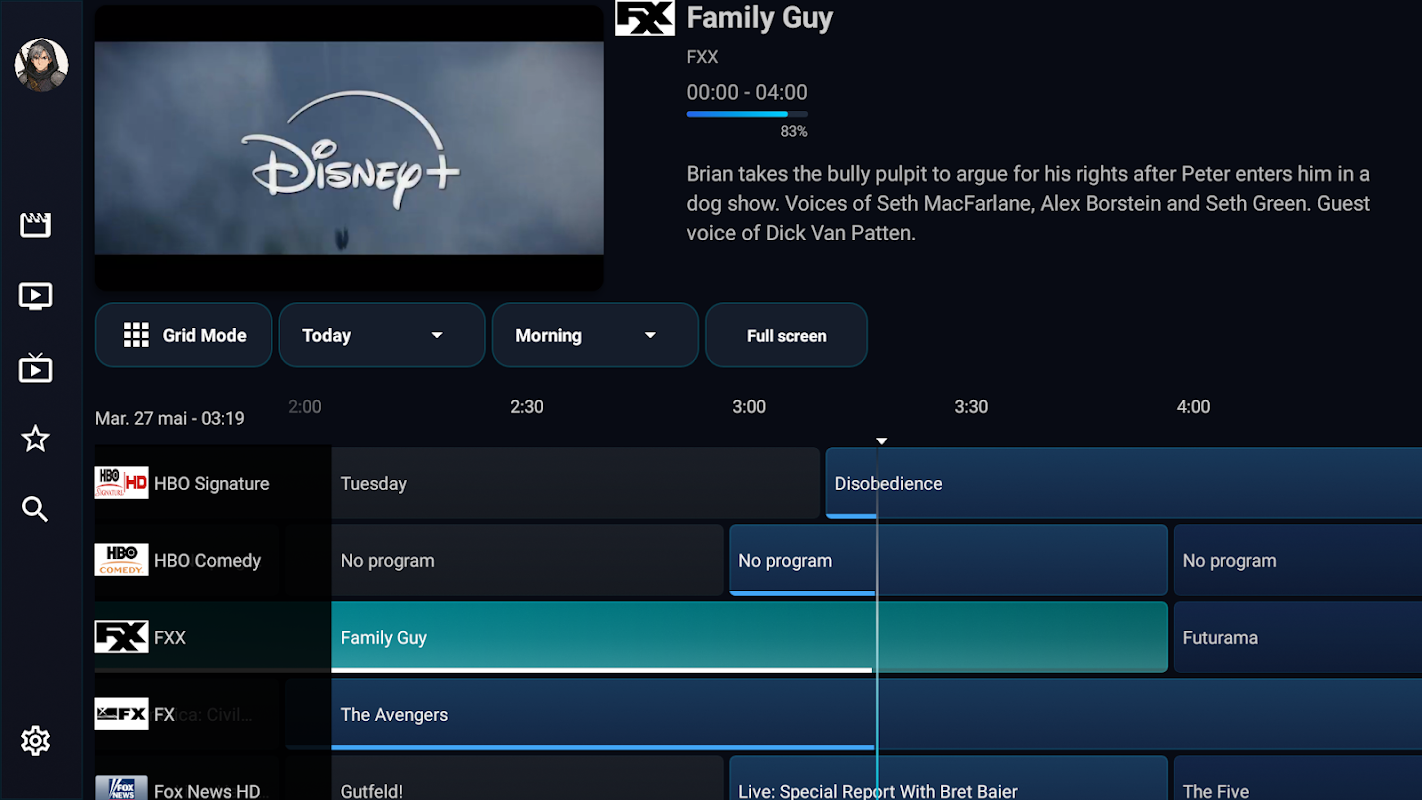This screenshot has width=1422, height=800.
Task: Select Live: Special Report With Bret Baier
Action: tap(948, 779)
